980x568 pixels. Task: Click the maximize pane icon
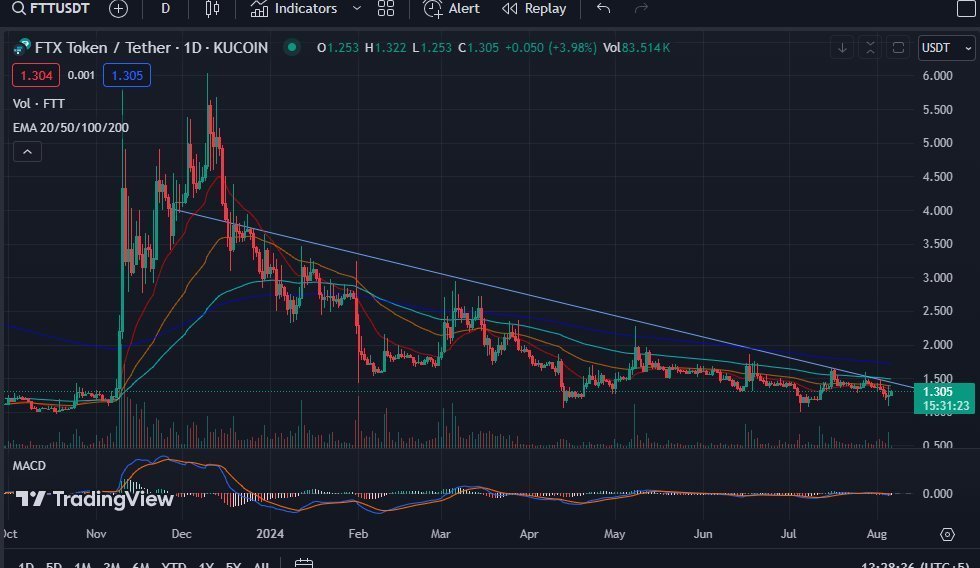(898, 48)
